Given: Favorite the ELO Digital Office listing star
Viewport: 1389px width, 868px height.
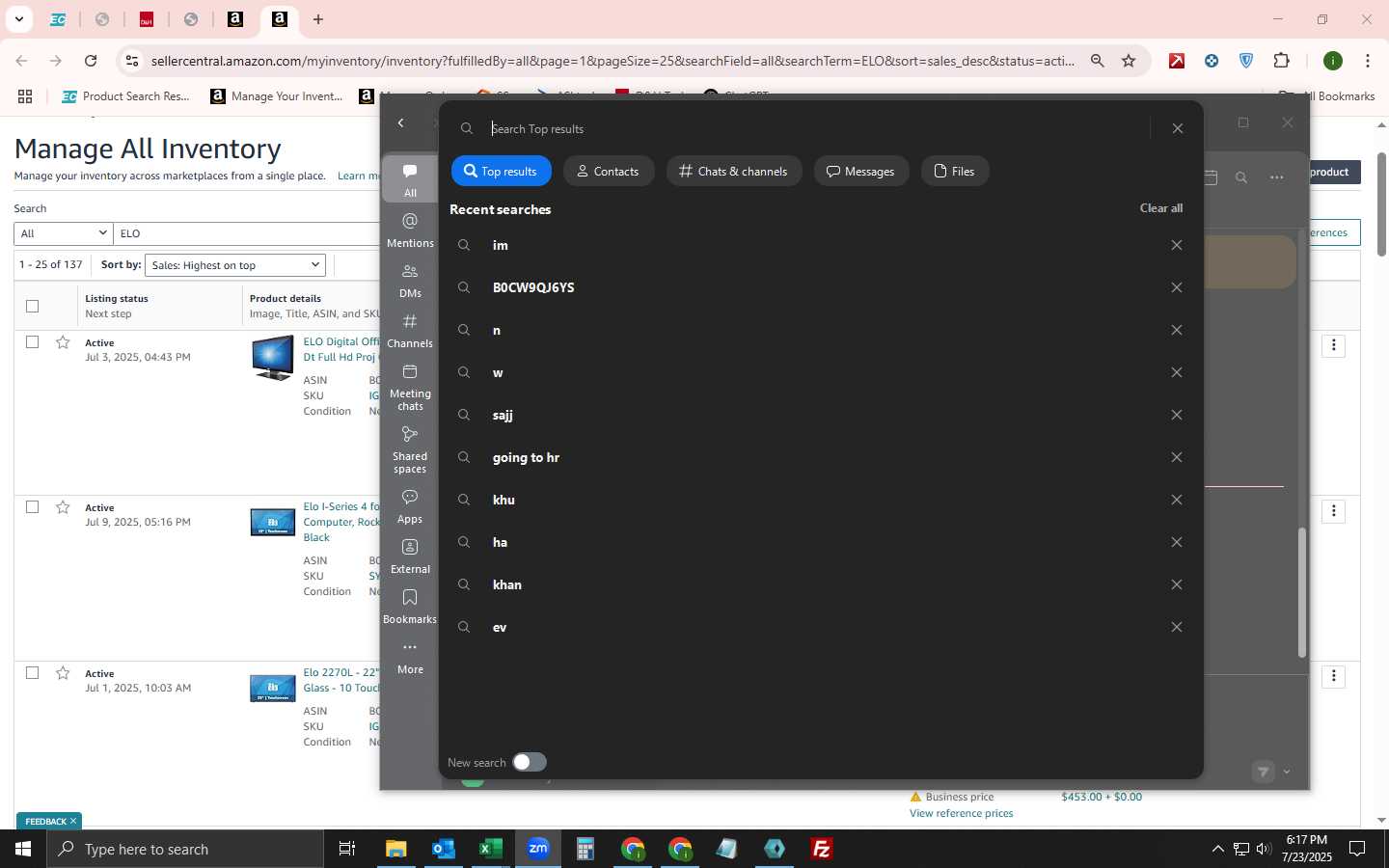Looking at the screenshot, I should pyautogui.click(x=63, y=342).
